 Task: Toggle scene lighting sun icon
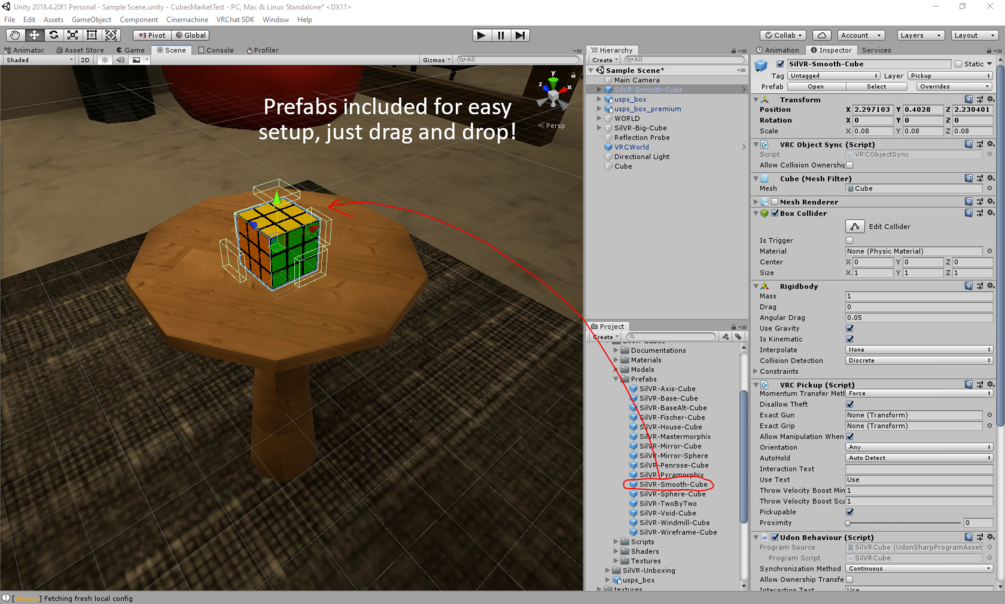pyautogui.click(x=104, y=60)
